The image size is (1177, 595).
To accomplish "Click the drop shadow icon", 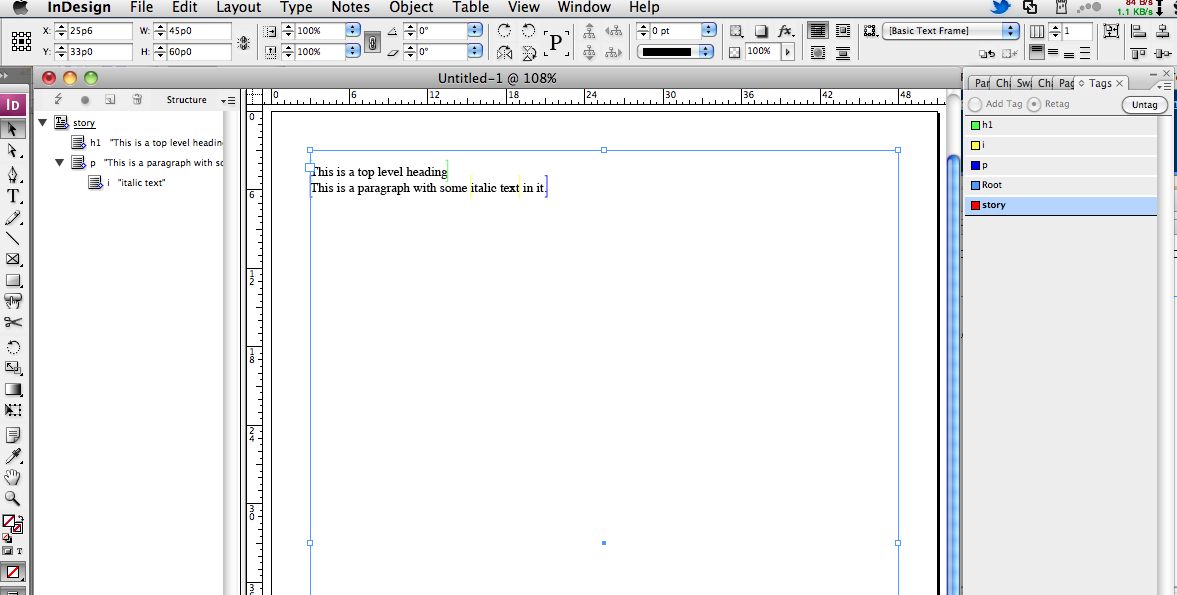I will pyautogui.click(x=760, y=31).
